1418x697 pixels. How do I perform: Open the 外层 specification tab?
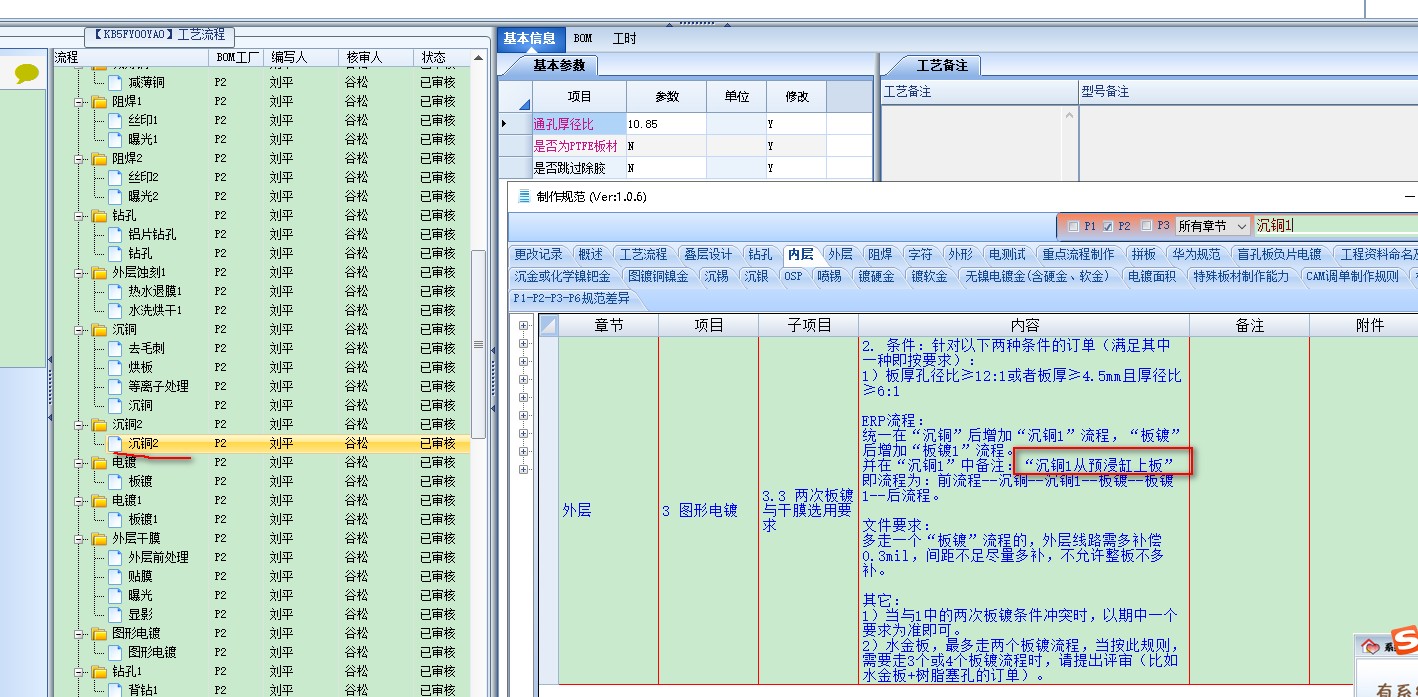point(840,254)
